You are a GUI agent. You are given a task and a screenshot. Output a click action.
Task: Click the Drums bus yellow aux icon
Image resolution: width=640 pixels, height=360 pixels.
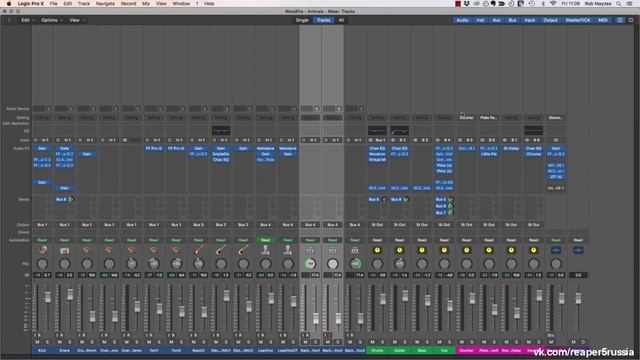[x=377, y=250]
